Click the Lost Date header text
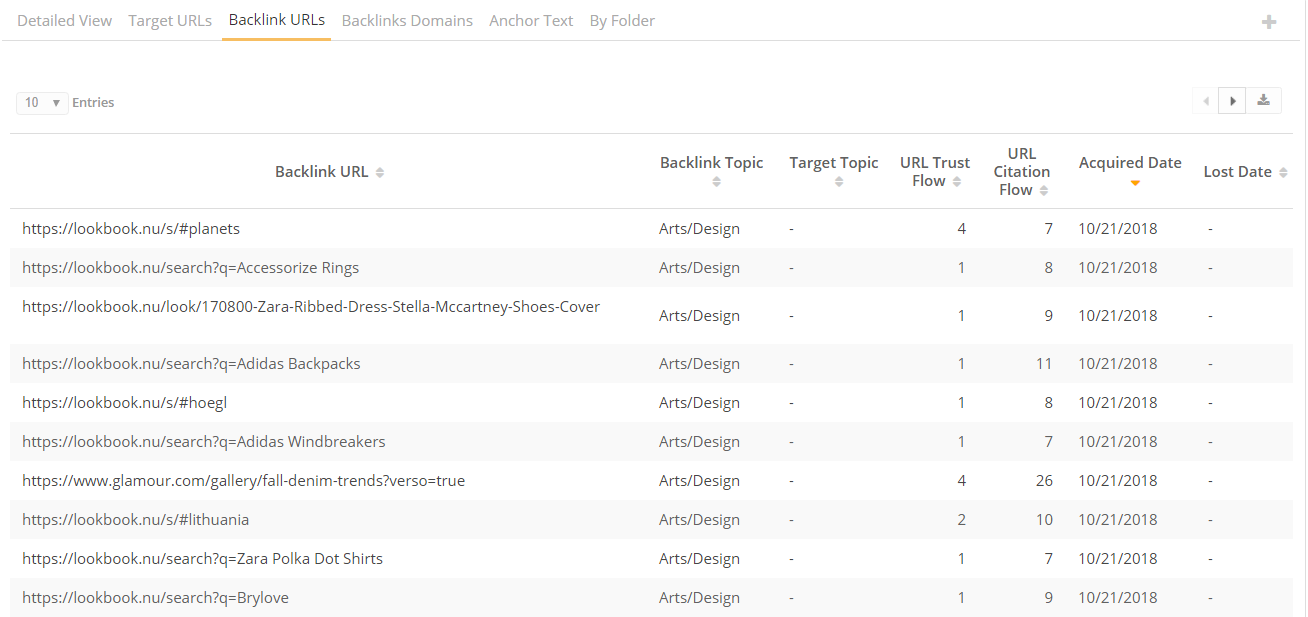 tap(1237, 171)
